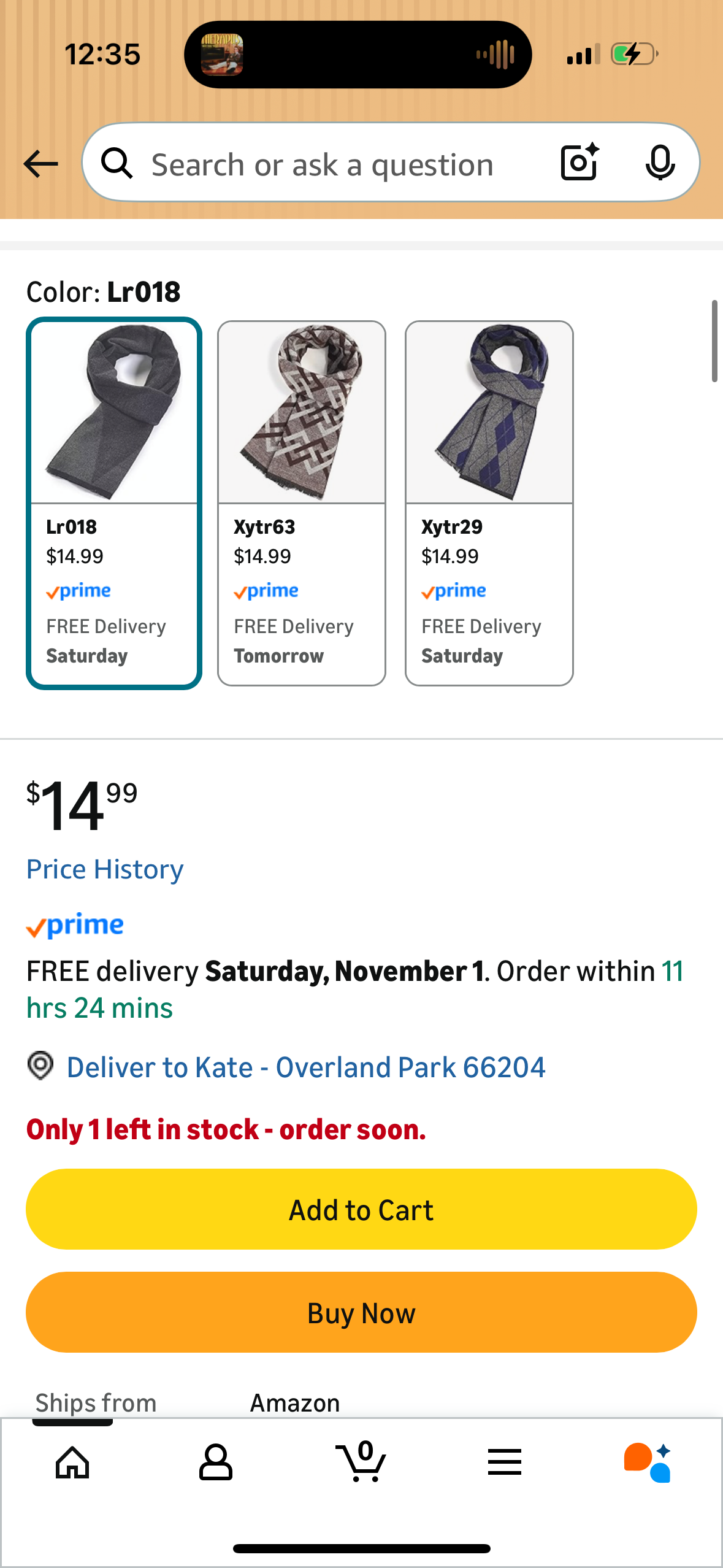Open the hamburger menu icon
This screenshot has height=1568, width=723.
pyautogui.click(x=505, y=1462)
